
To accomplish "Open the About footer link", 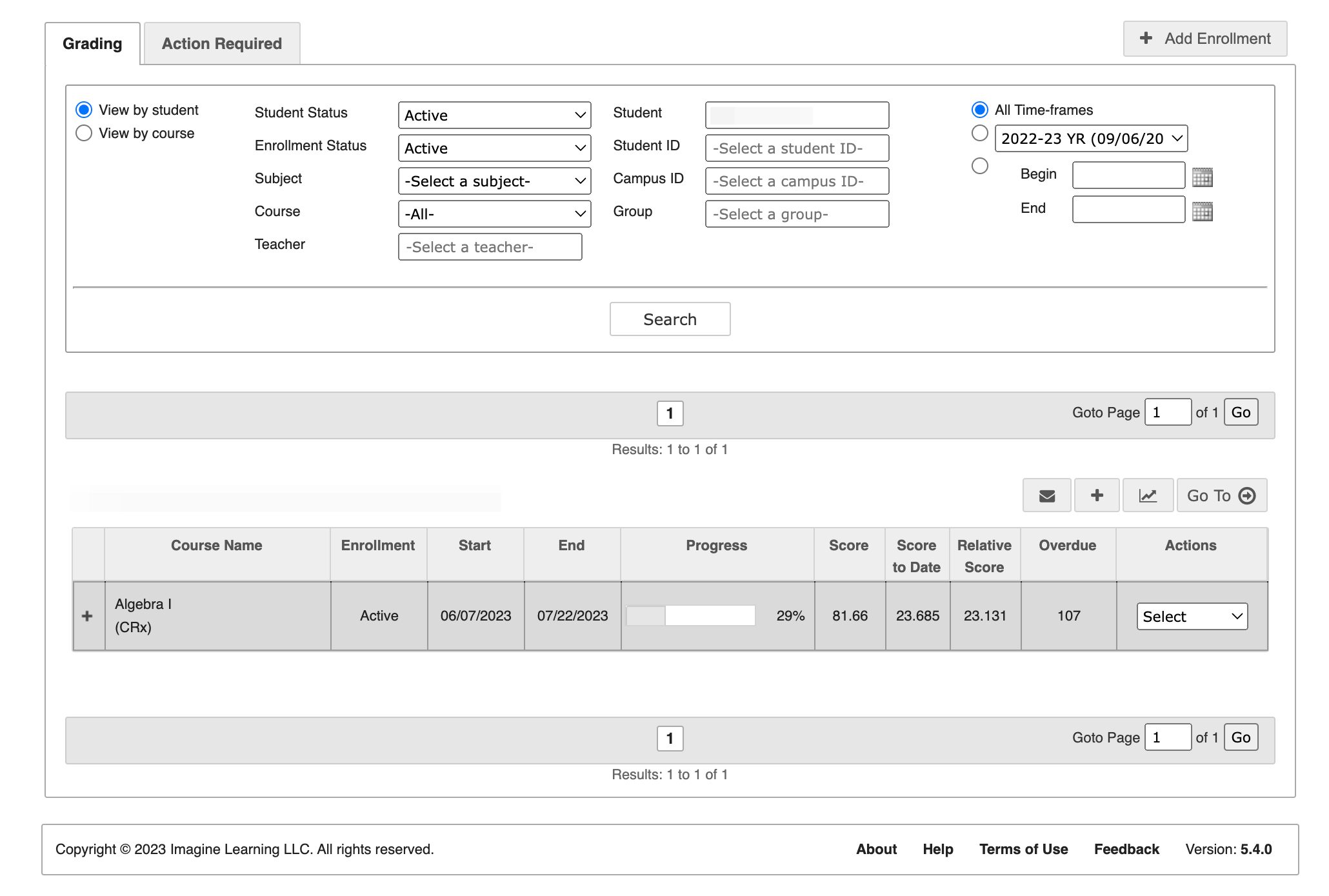I will point(876,849).
